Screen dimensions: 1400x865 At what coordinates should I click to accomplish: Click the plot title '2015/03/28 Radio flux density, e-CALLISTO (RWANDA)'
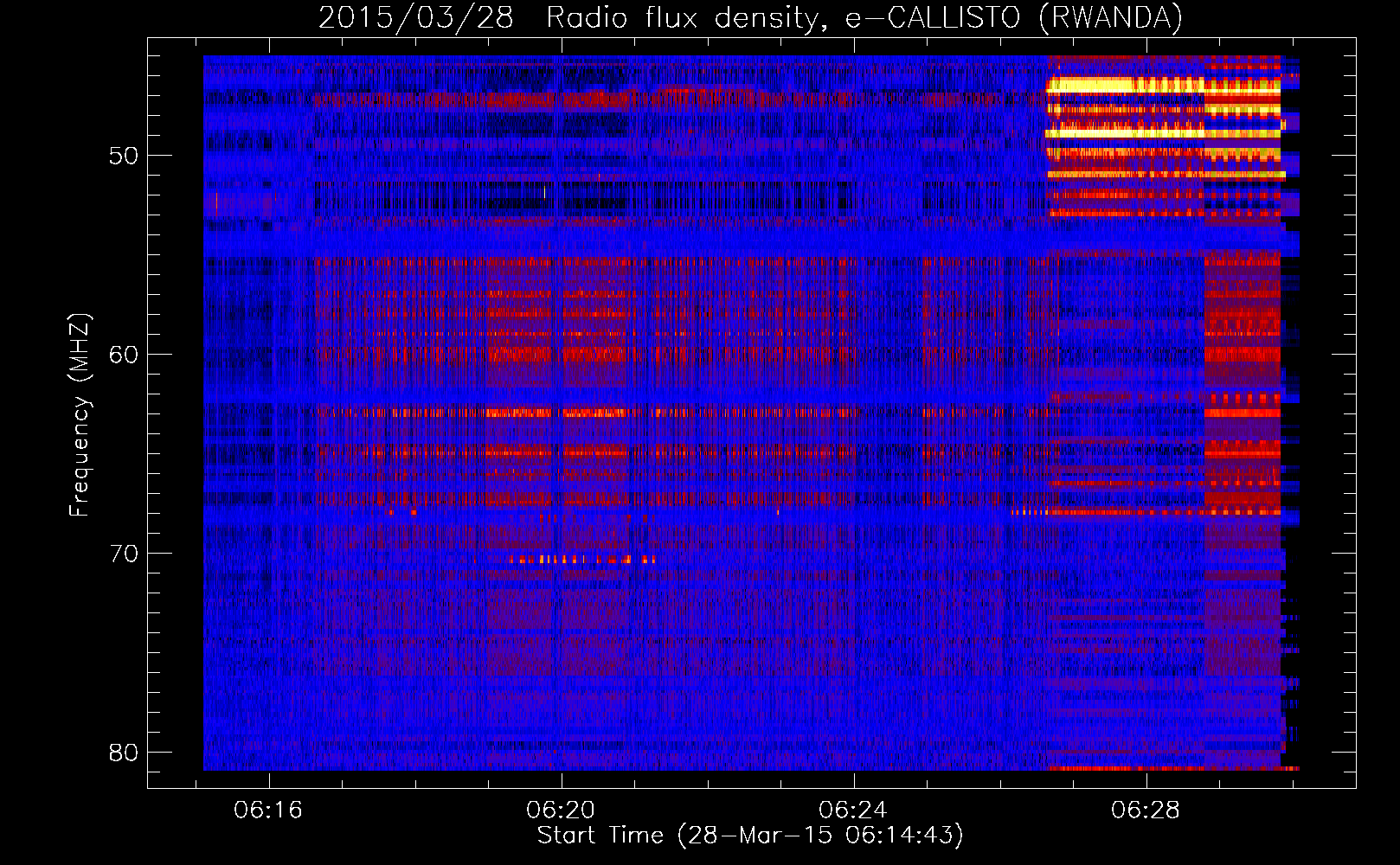tap(750, 17)
